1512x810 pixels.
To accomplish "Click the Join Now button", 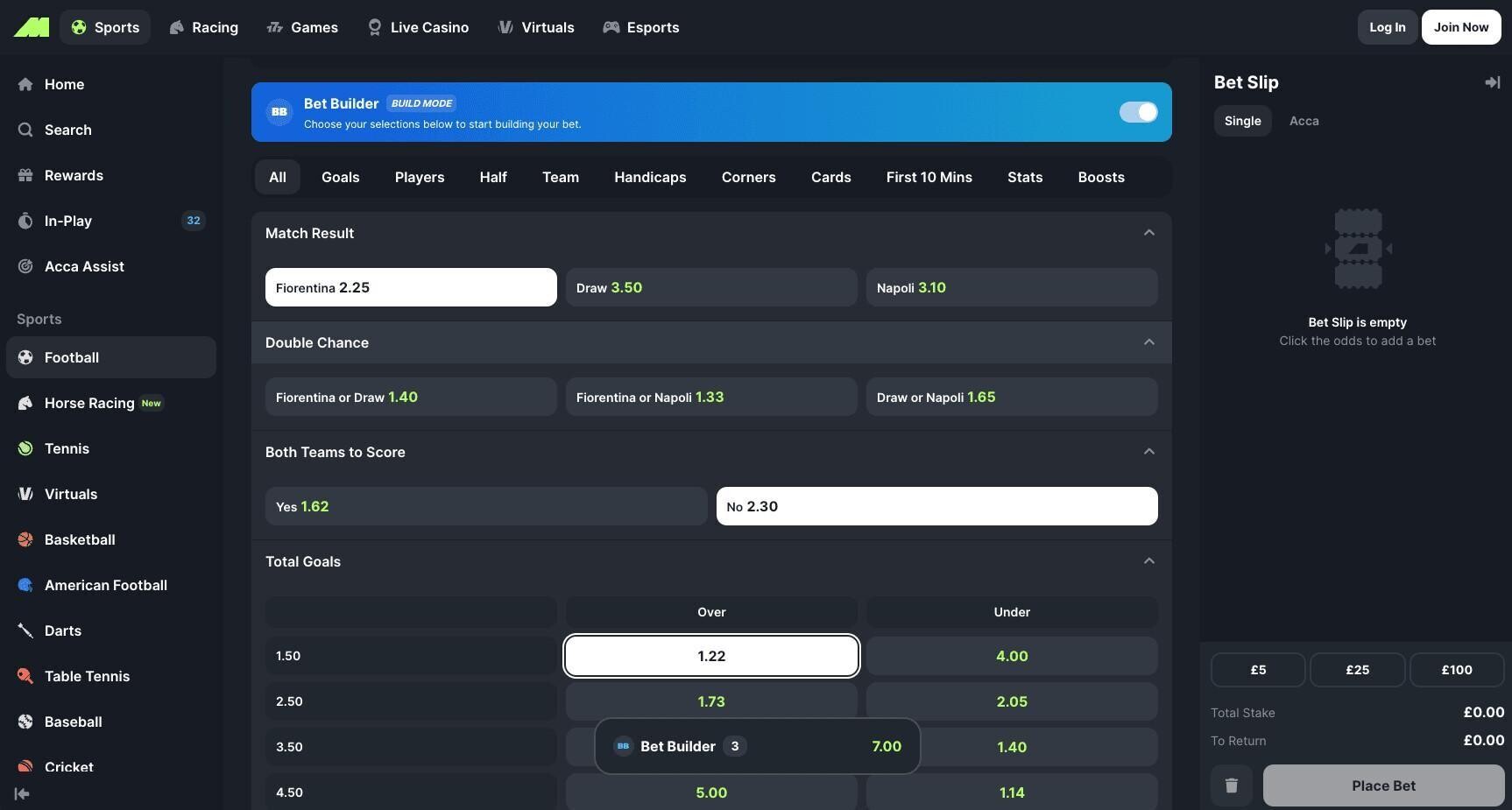I will (1460, 27).
